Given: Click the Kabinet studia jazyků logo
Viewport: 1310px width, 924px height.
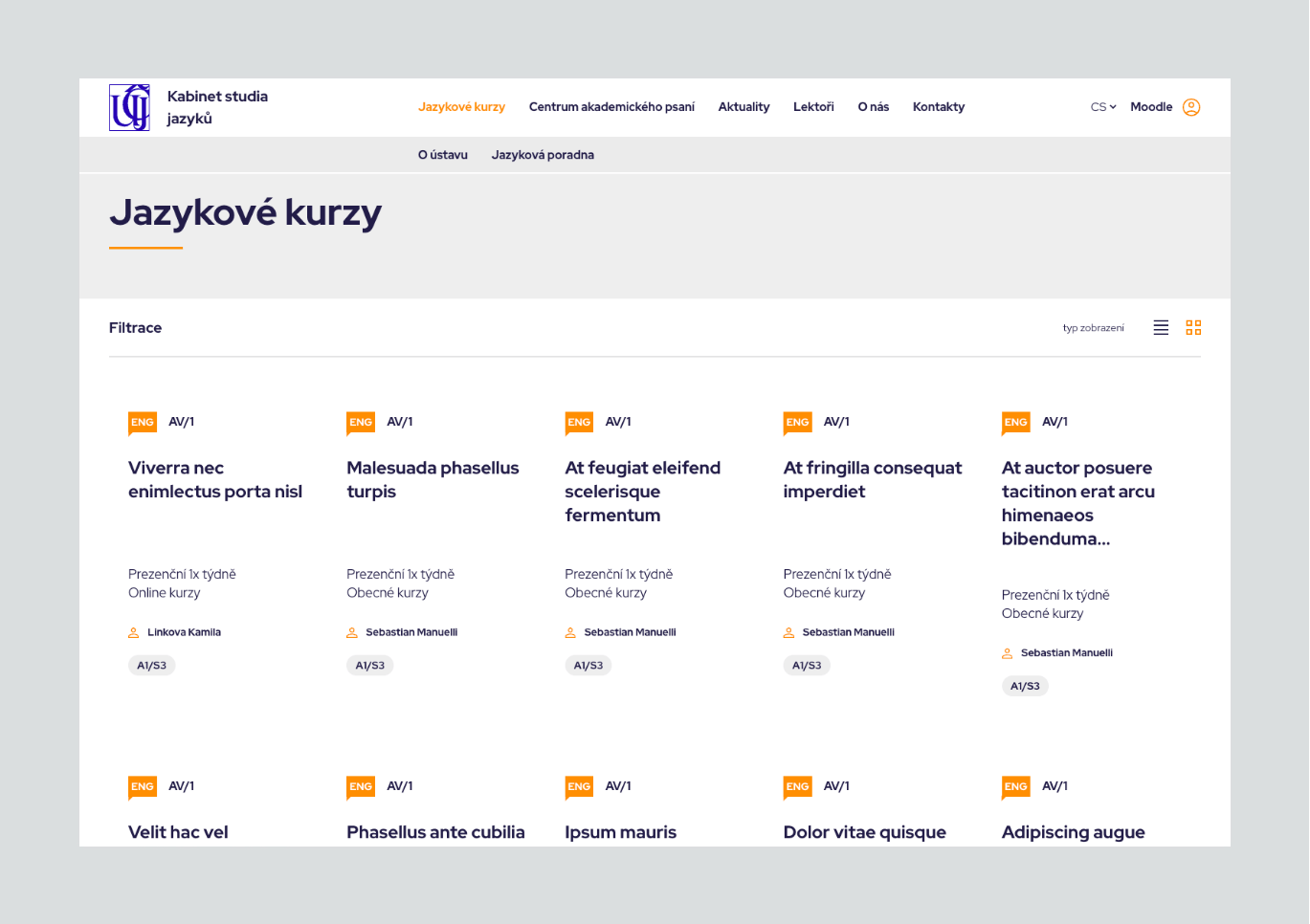Looking at the screenshot, I should (129, 107).
